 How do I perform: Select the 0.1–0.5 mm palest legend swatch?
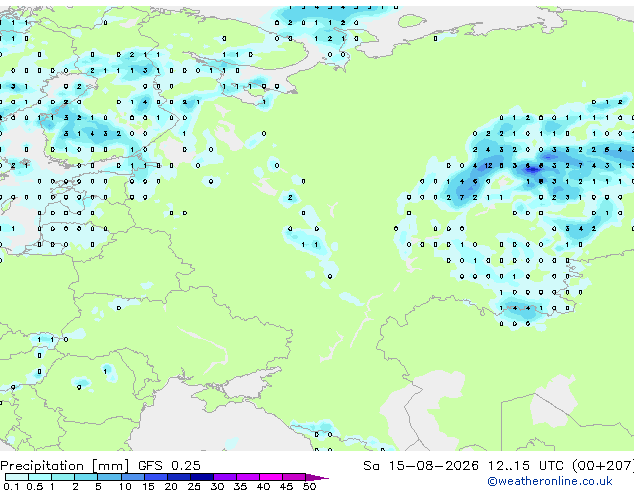(x=17, y=477)
